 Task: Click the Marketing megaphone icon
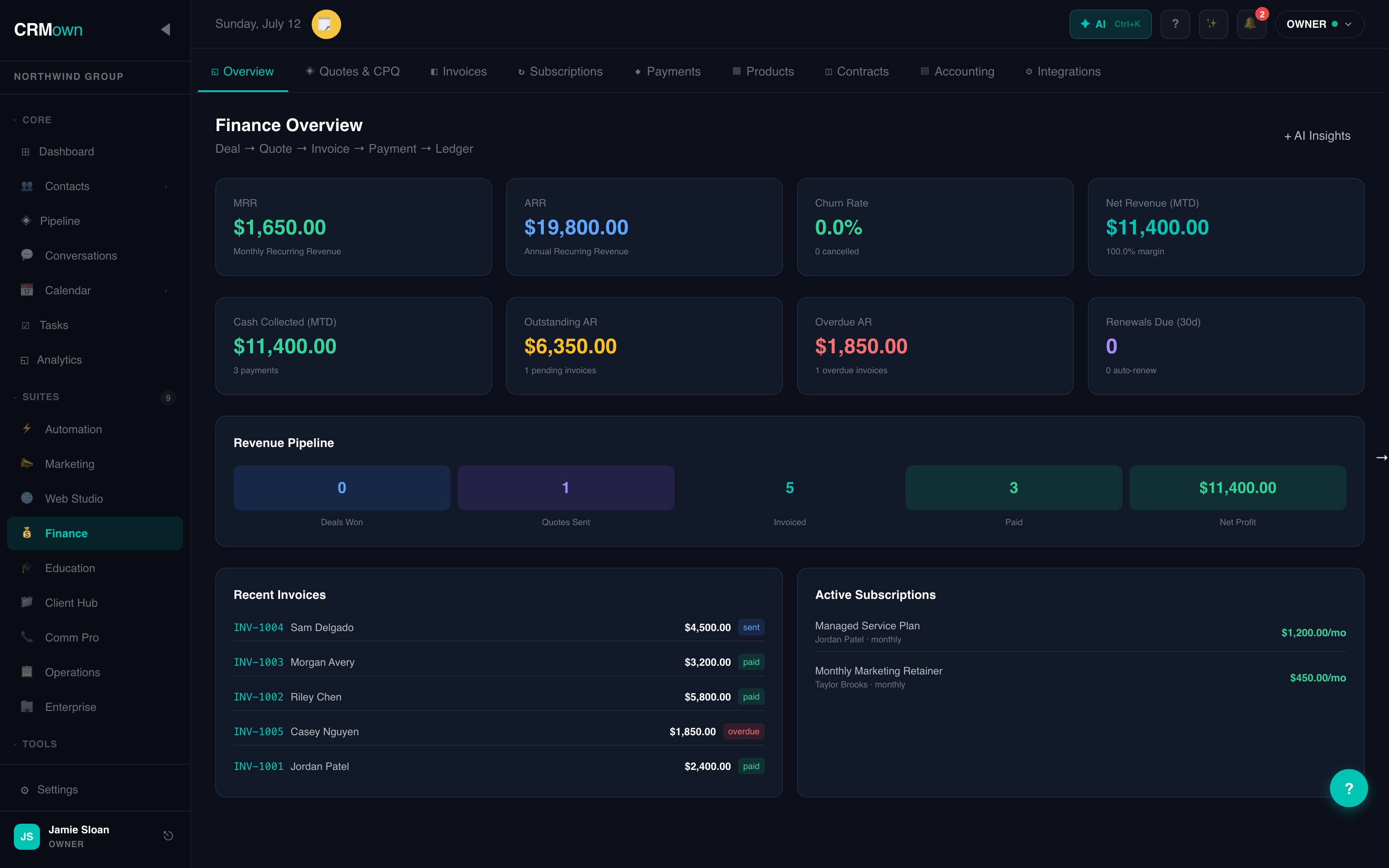click(27, 463)
